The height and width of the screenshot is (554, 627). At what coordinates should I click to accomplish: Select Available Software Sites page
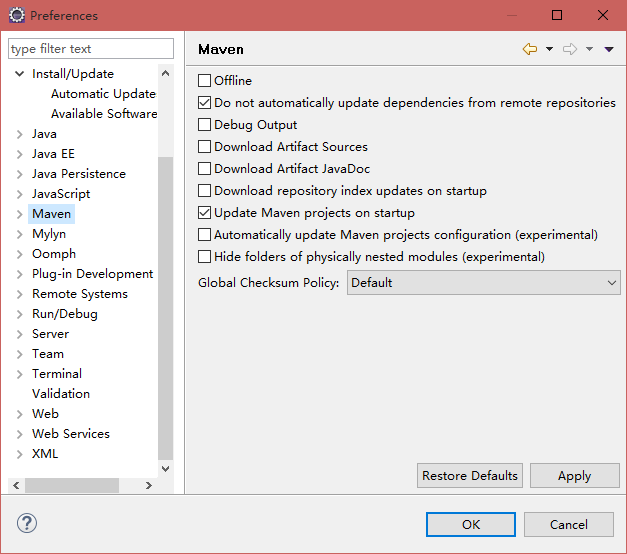[x=104, y=114]
